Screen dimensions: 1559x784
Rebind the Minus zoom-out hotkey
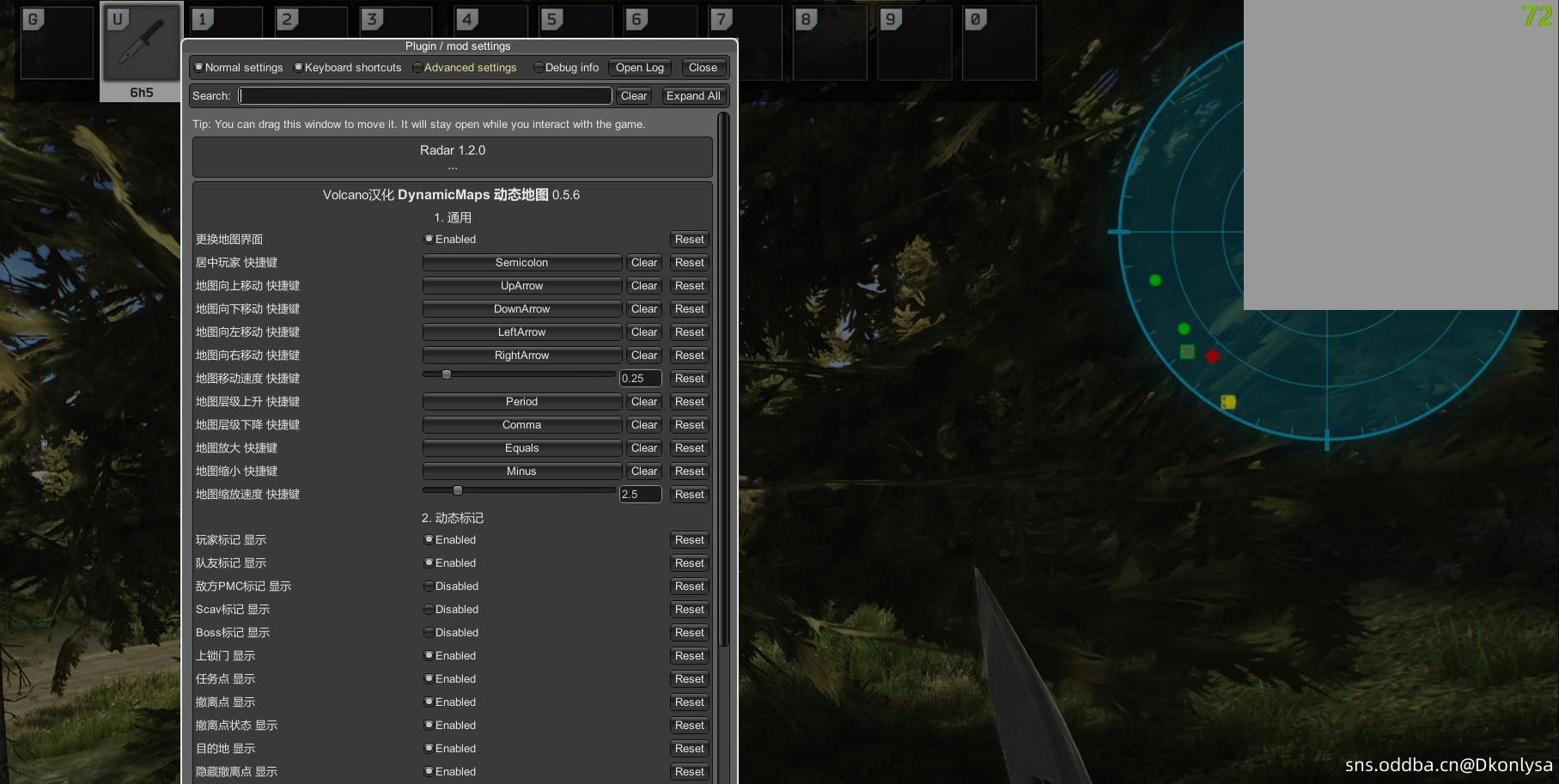pyautogui.click(x=522, y=471)
